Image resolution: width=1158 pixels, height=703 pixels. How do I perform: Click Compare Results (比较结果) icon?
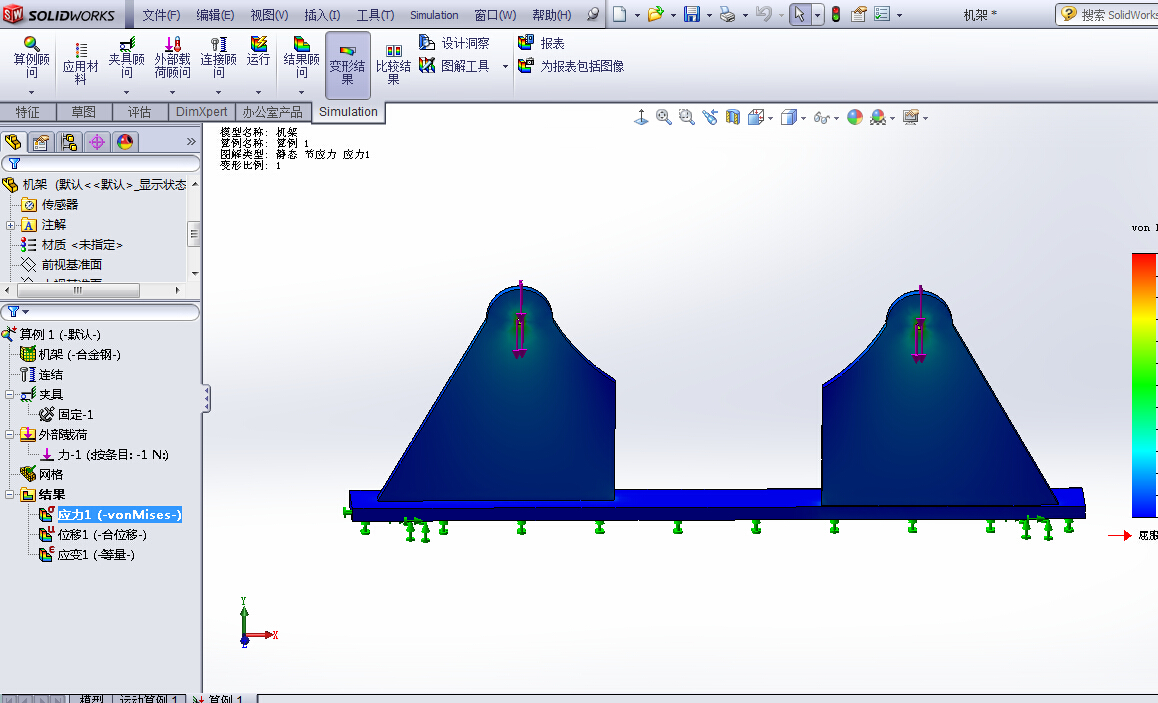394,64
